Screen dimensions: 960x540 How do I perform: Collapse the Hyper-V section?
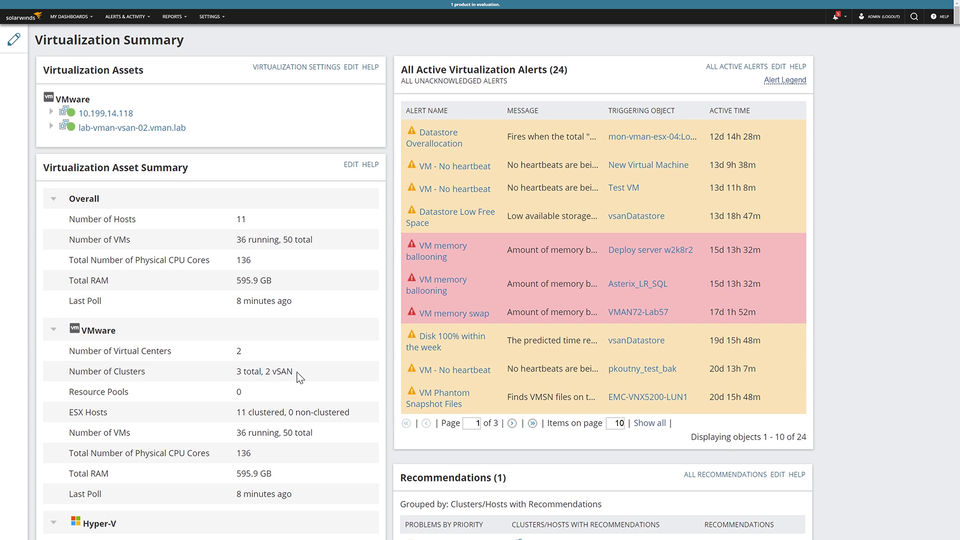[x=53, y=523]
